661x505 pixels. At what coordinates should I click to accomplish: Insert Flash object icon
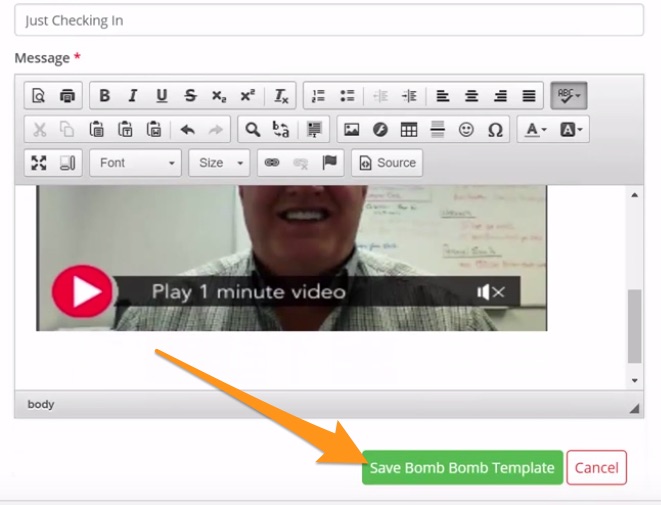click(x=380, y=129)
